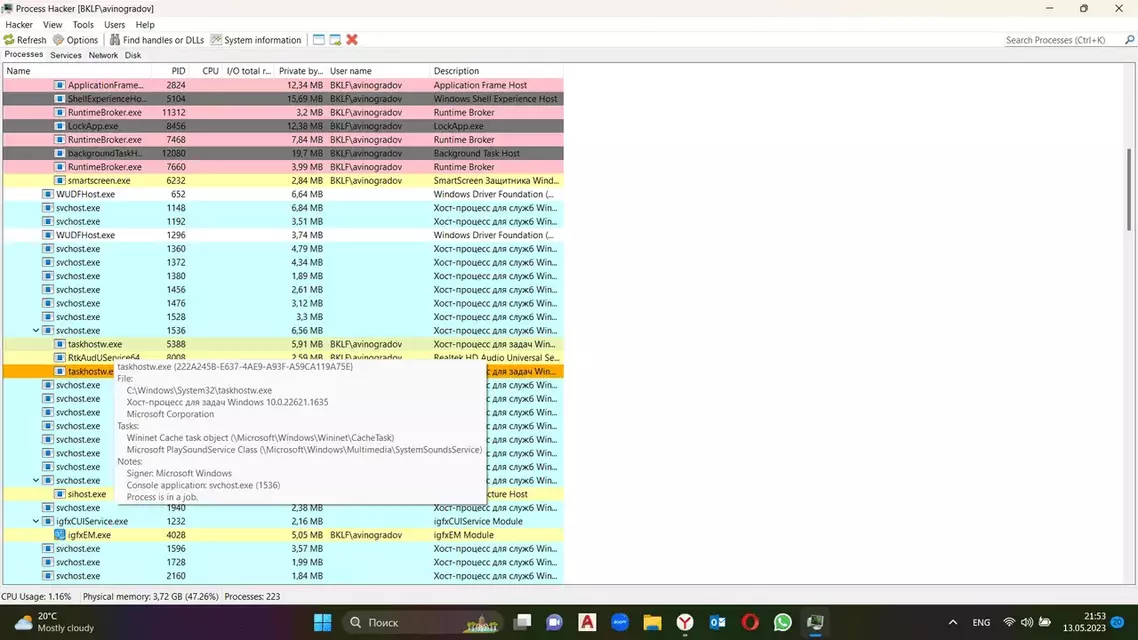
Task: Click the Find window toolbar icon
Action: point(319,40)
